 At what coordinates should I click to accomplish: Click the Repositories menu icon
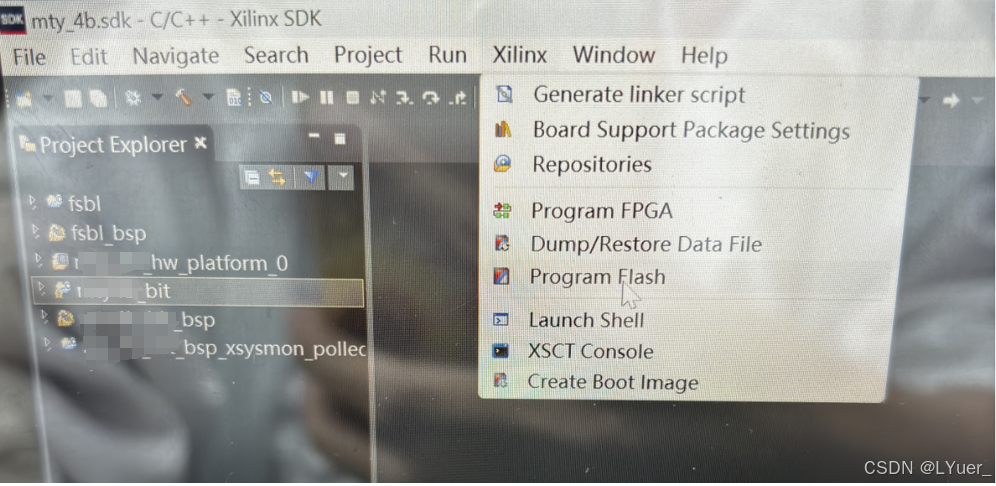point(502,165)
